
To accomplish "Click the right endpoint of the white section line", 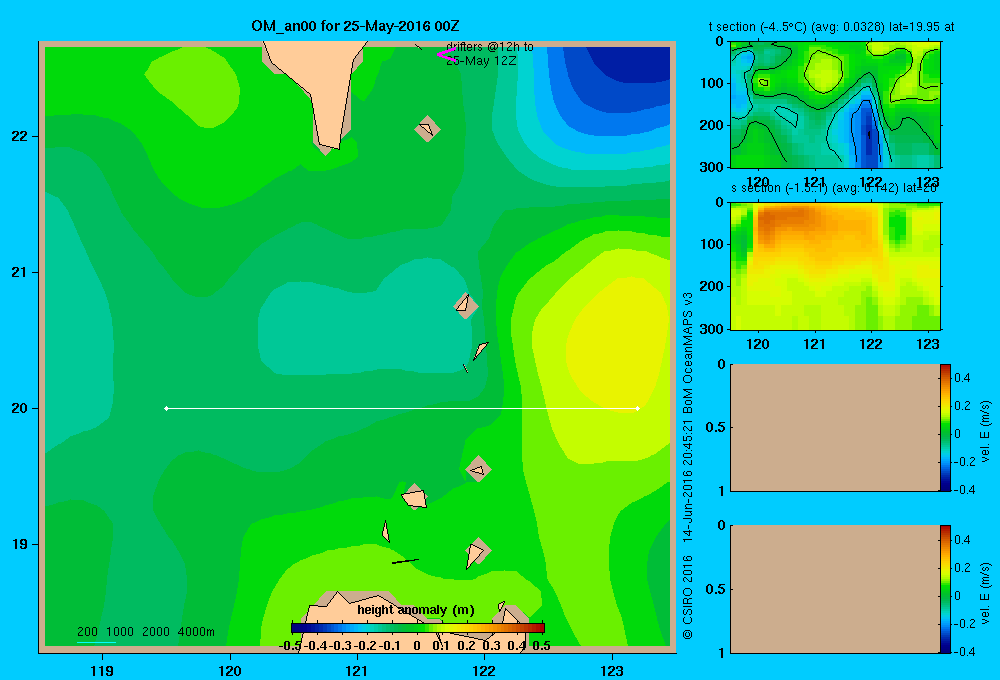I will [x=637, y=408].
